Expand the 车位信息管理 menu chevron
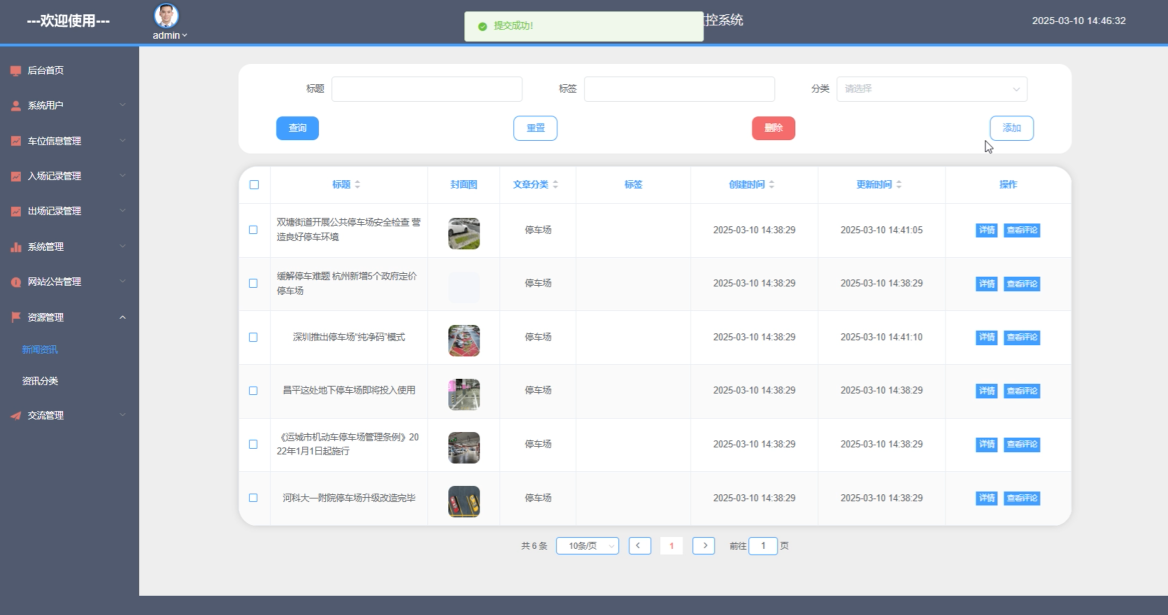The width and height of the screenshot is (1168, 615). 123,141
